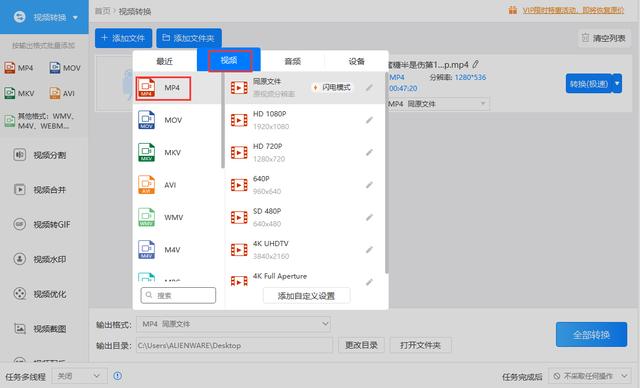Viewport: 640px width, 388px height.
Task: Click 添加自定义设置 button
Action: (306, 296)
